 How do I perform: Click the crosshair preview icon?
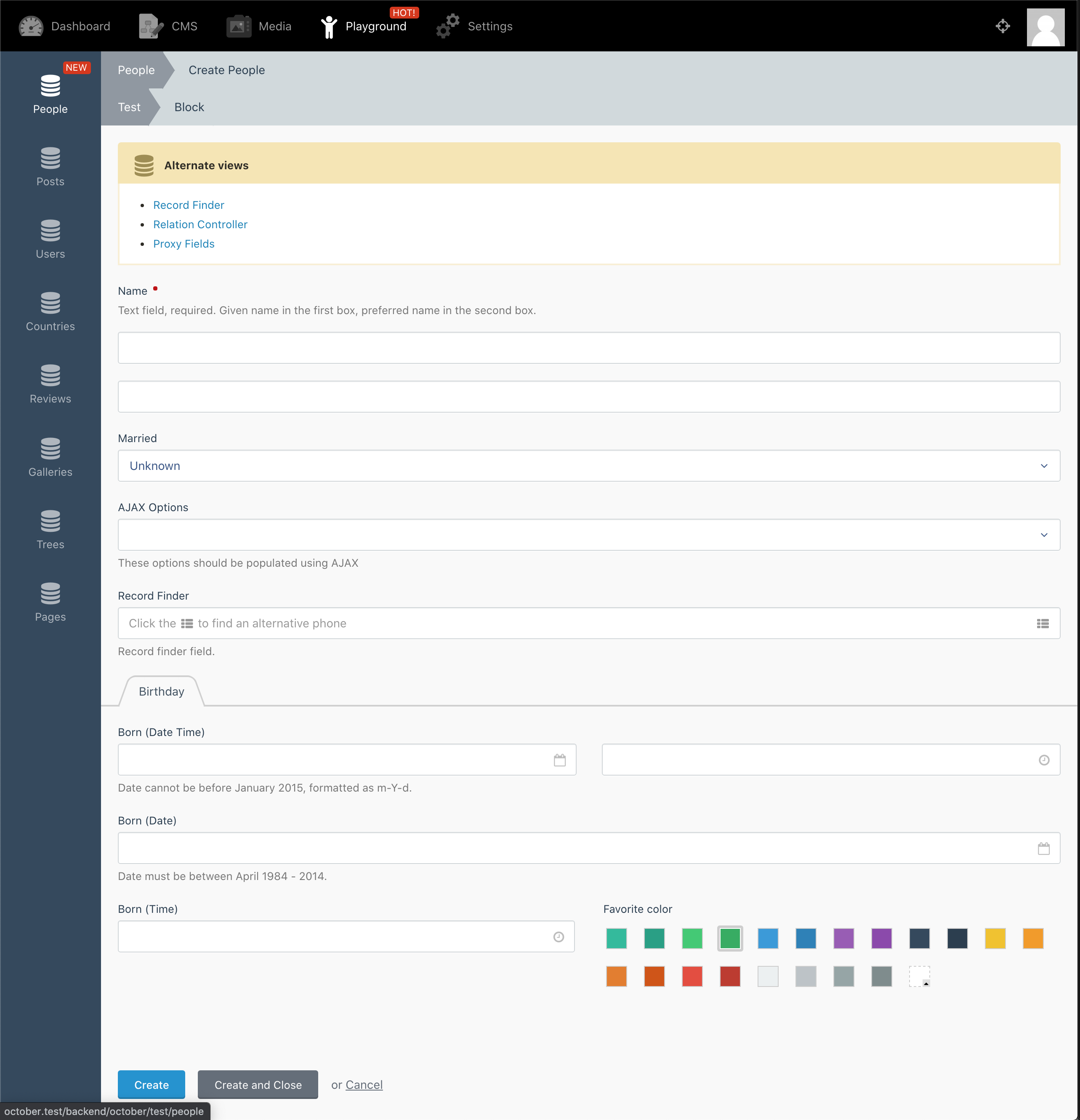(x=1002, y=26)
